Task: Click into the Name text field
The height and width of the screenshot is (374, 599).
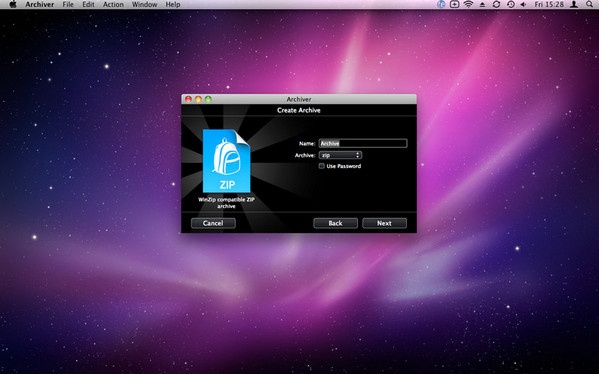Action: pos(363,143)
